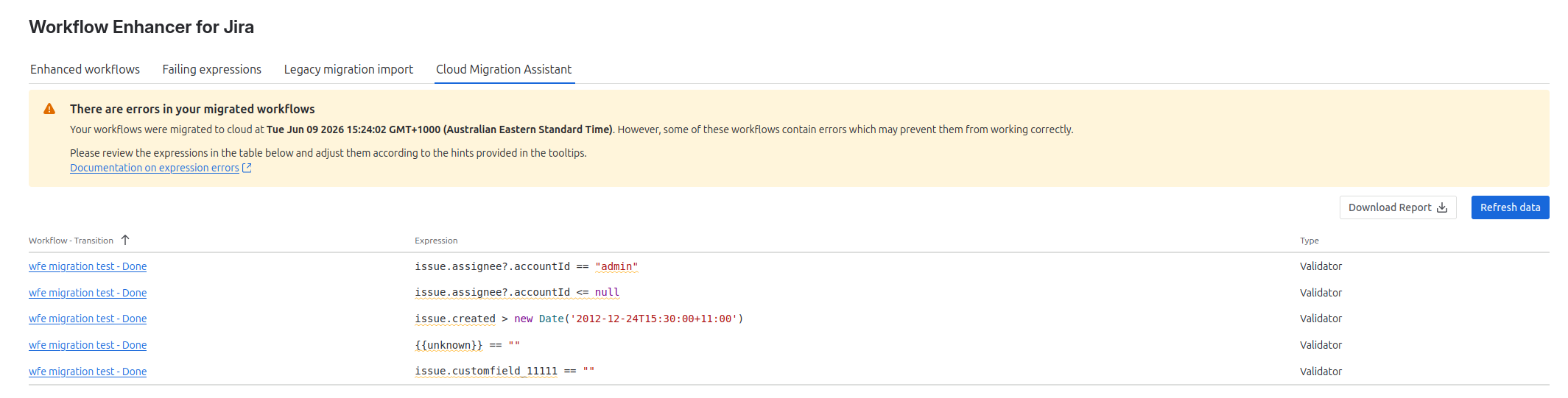Click the expression issue.assignee?.accountId <= null
The width and height of the screenshot is (1568, 398).
point(517,293)
